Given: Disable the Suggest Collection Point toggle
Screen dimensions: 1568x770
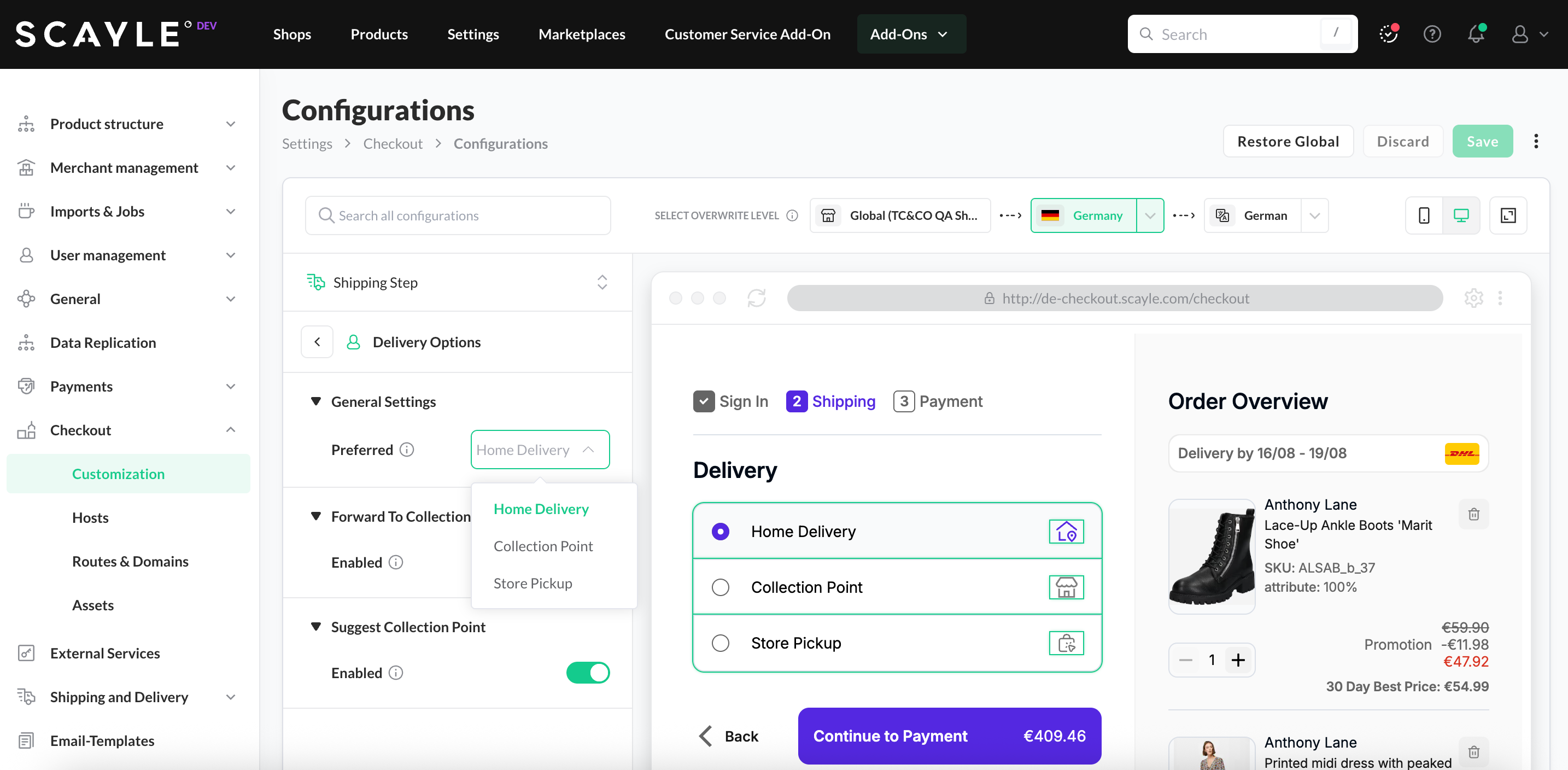Looking at the screenshot, I should pos(587,673).
